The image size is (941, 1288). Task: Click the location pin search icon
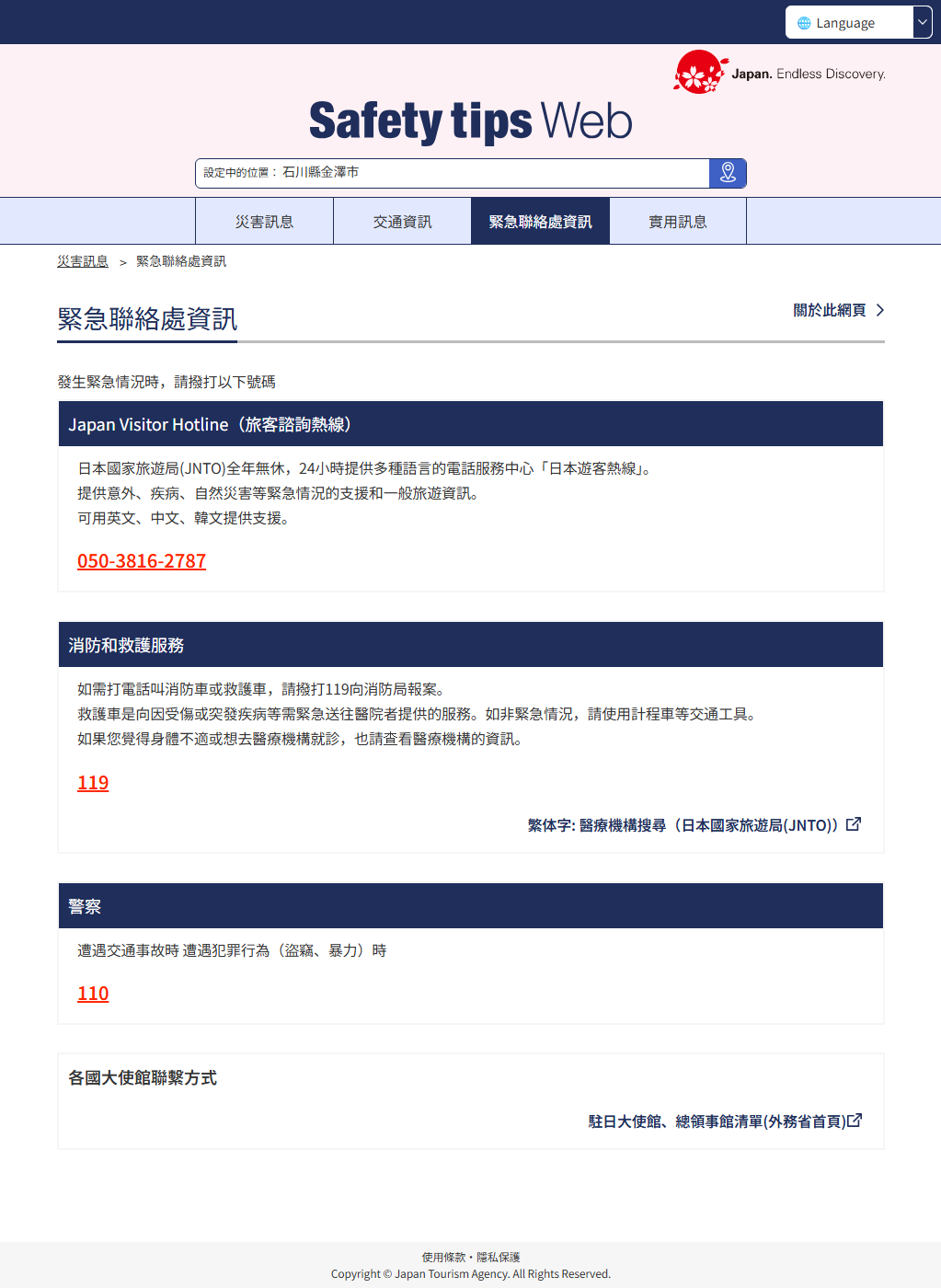[x=728, y=173]
